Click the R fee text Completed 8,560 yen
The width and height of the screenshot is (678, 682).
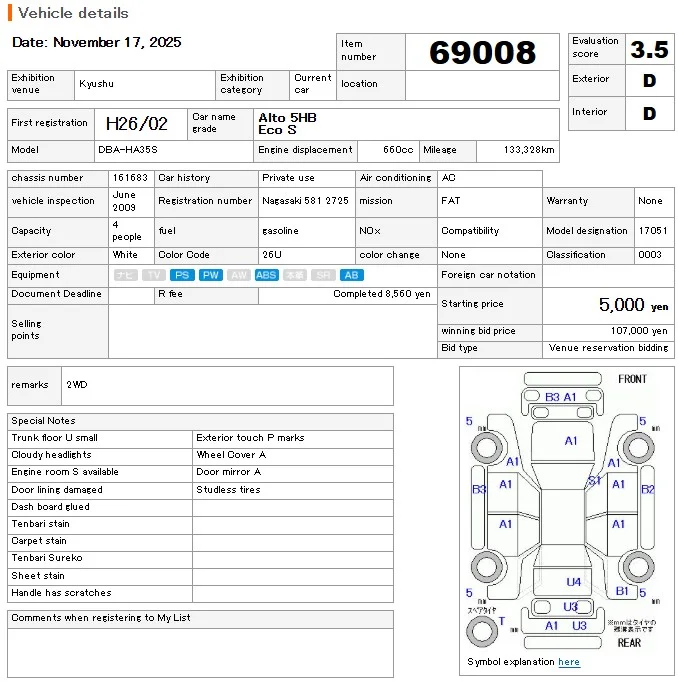click(x=381, y=294)
